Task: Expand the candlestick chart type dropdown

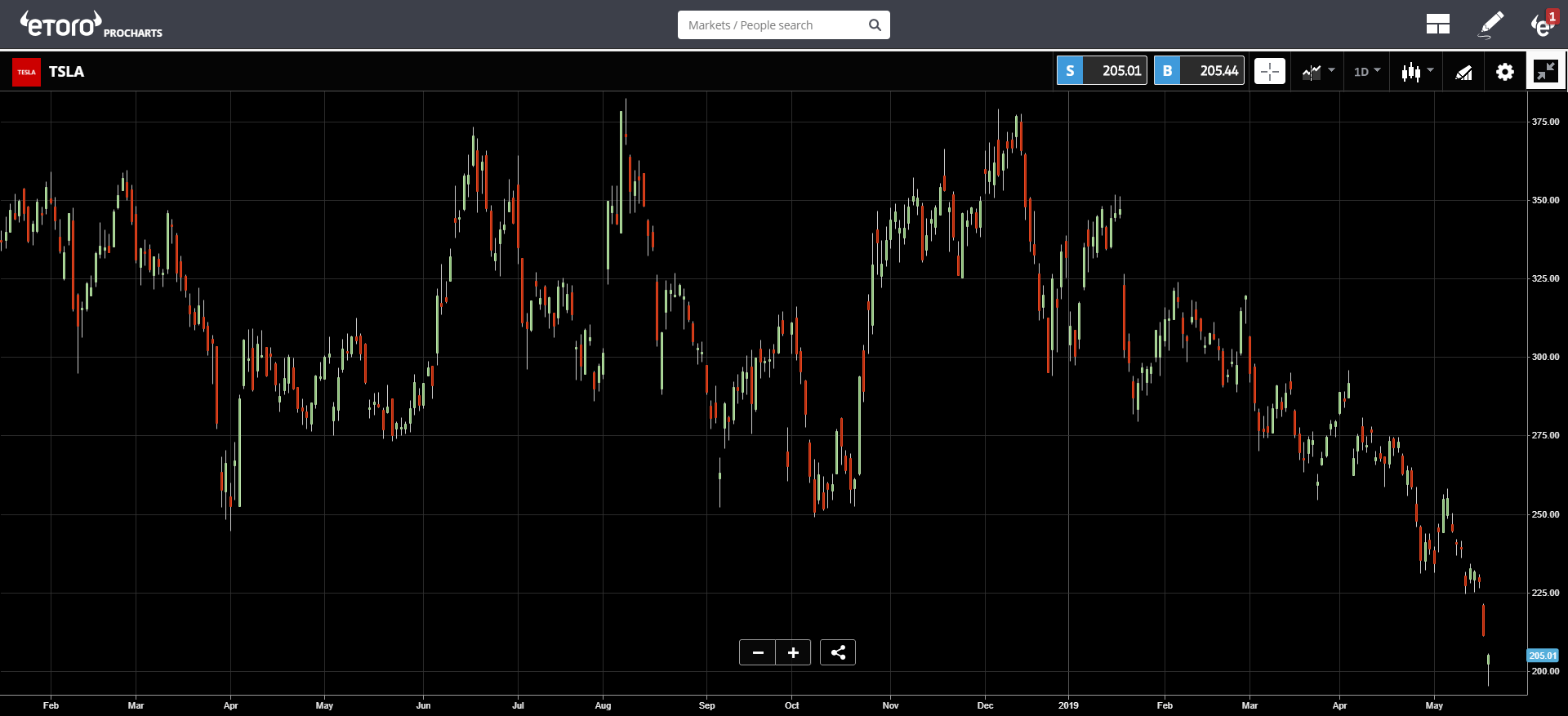Action: pyautogui.click(x=1417, y=72)
